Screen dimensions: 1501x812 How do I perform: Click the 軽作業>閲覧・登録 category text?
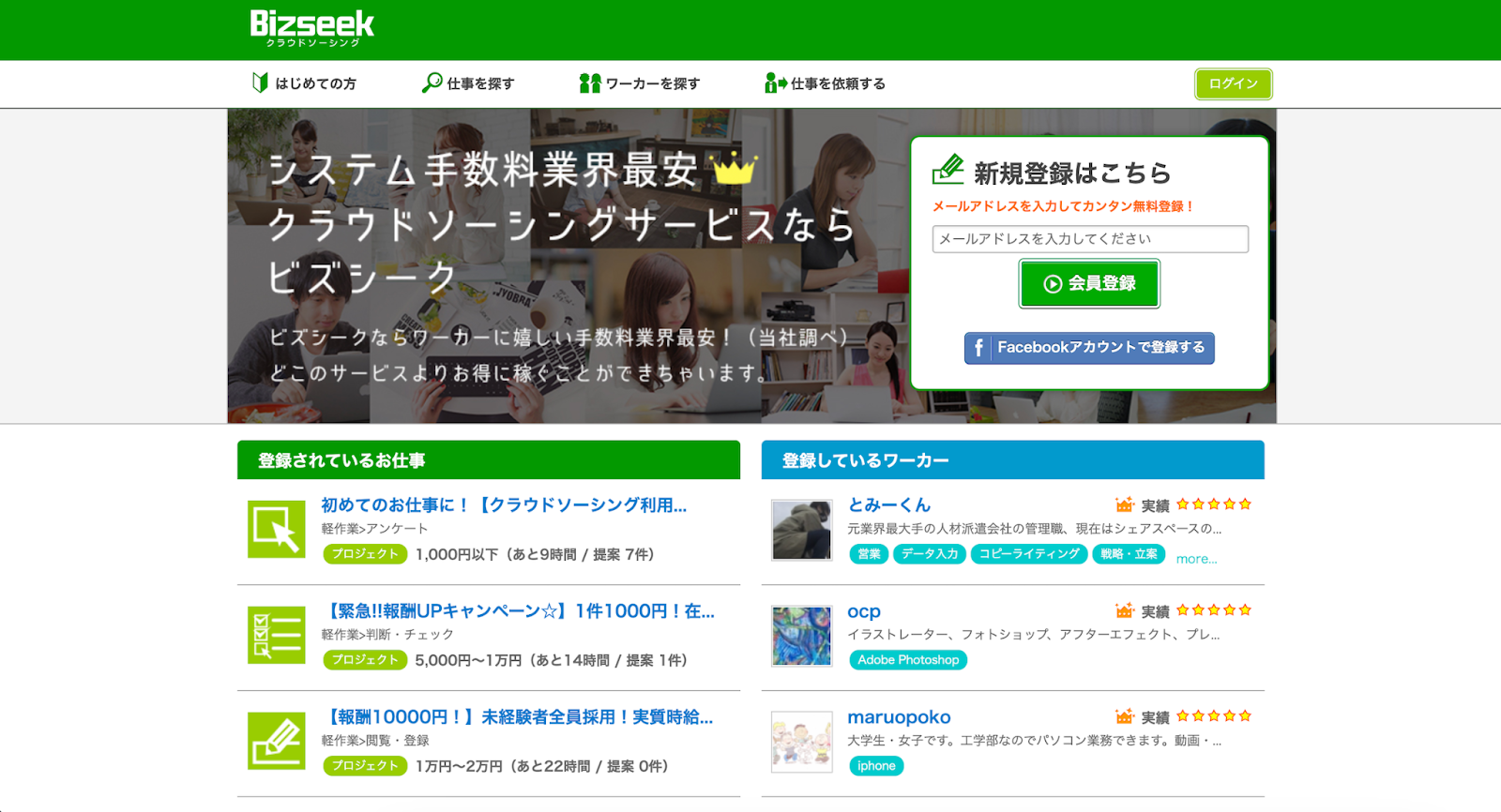[375, 741]
